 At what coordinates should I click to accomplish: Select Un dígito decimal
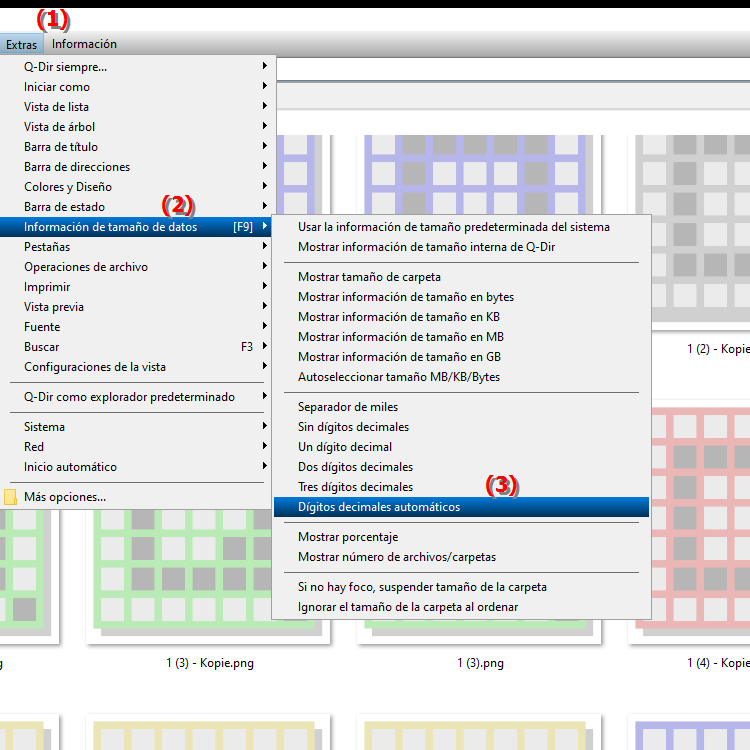[462, 447]
